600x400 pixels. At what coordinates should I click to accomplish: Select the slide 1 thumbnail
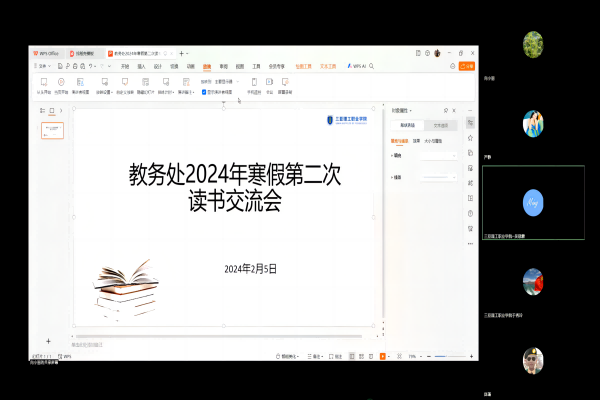(x=52, y=130)
